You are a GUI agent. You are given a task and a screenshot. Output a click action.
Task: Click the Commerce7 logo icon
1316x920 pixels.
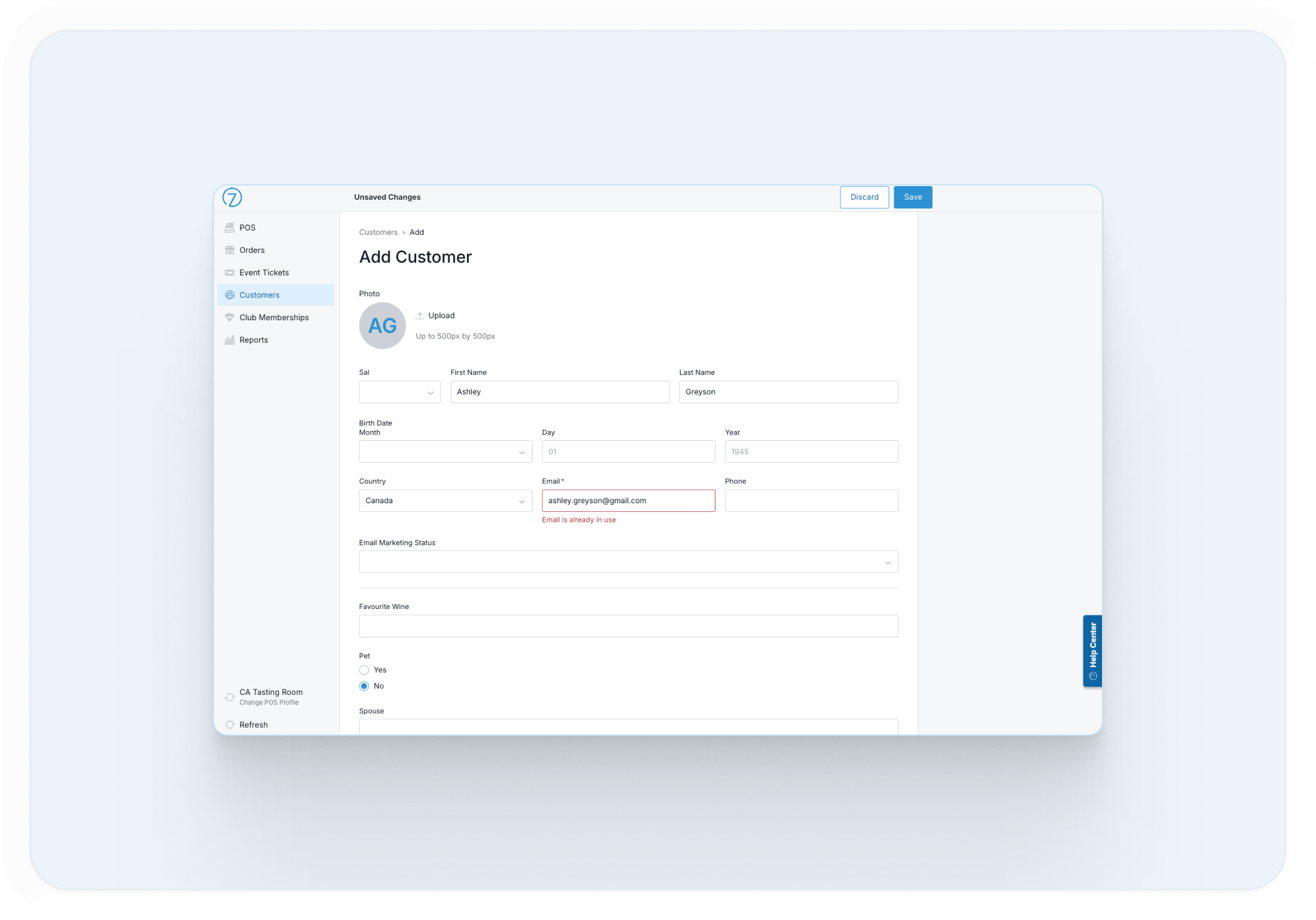click(232, 198)
